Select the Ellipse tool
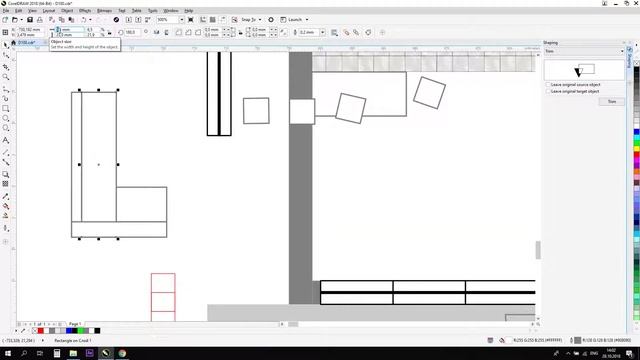 pyautogui.click(x=6, y=118)
